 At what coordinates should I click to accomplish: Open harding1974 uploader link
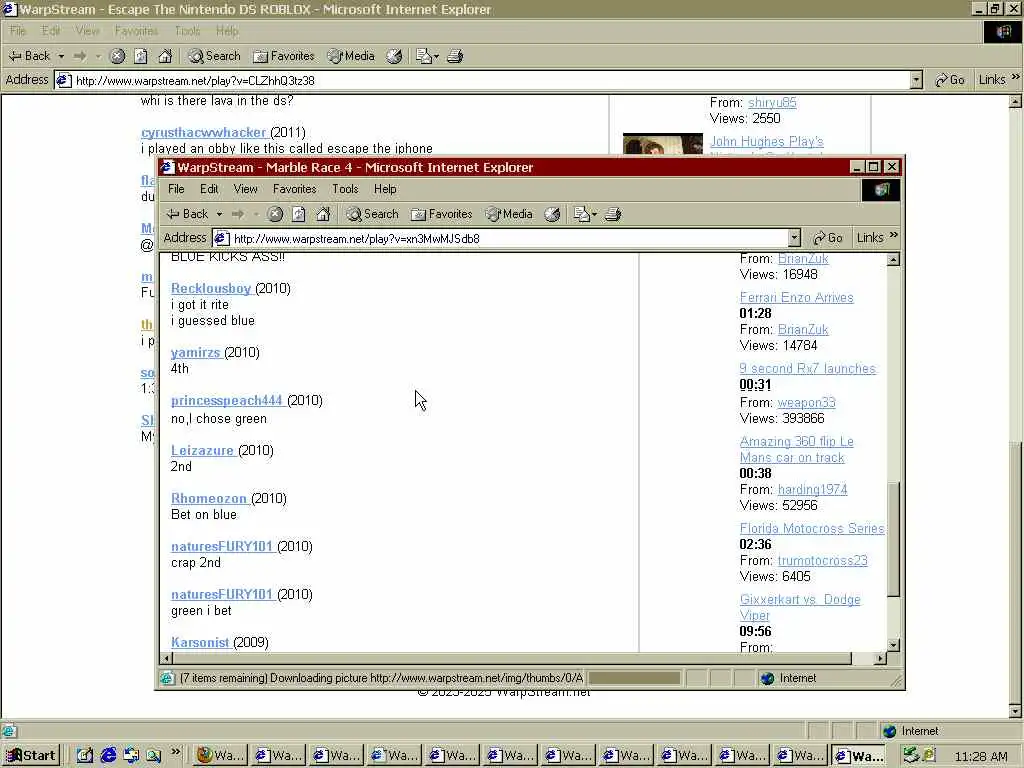tap(812, 490)
